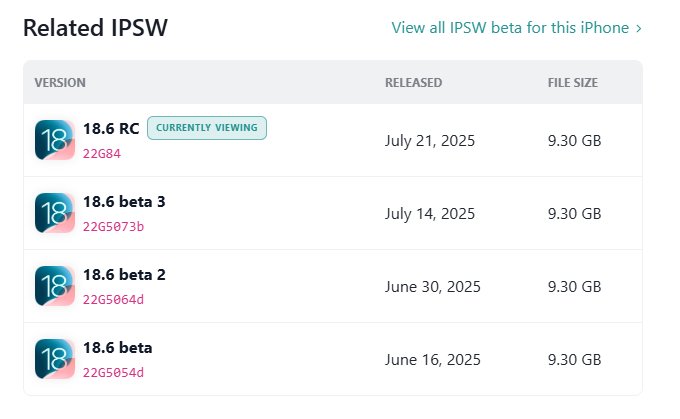Click the iOS 18 icon for 18.6 beta 2
Screen dimensions: 680x419
(x=54, y=286)
